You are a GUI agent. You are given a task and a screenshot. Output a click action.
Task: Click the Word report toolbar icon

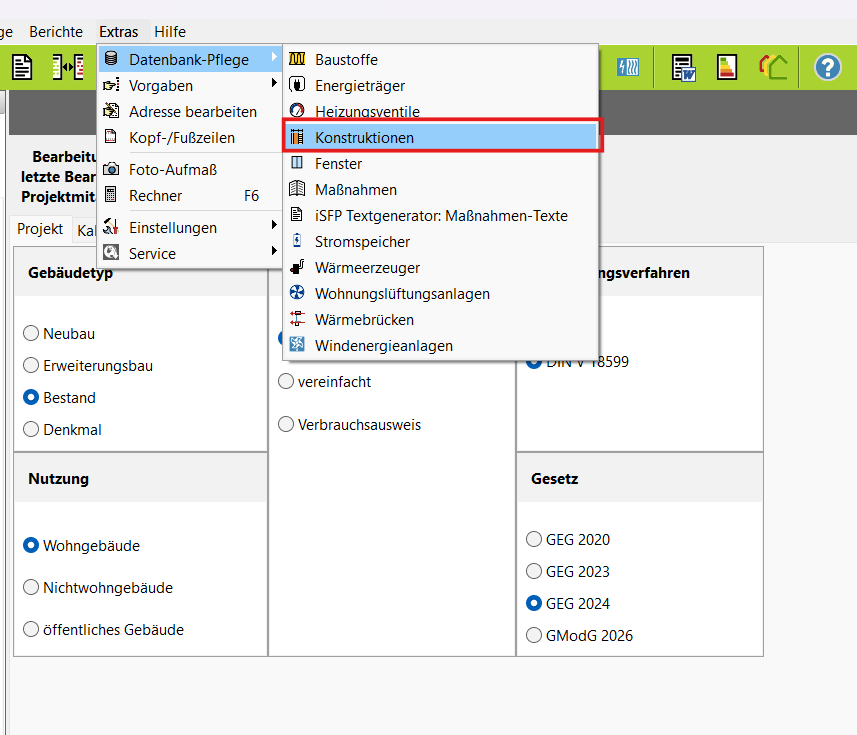coord(683,67)
